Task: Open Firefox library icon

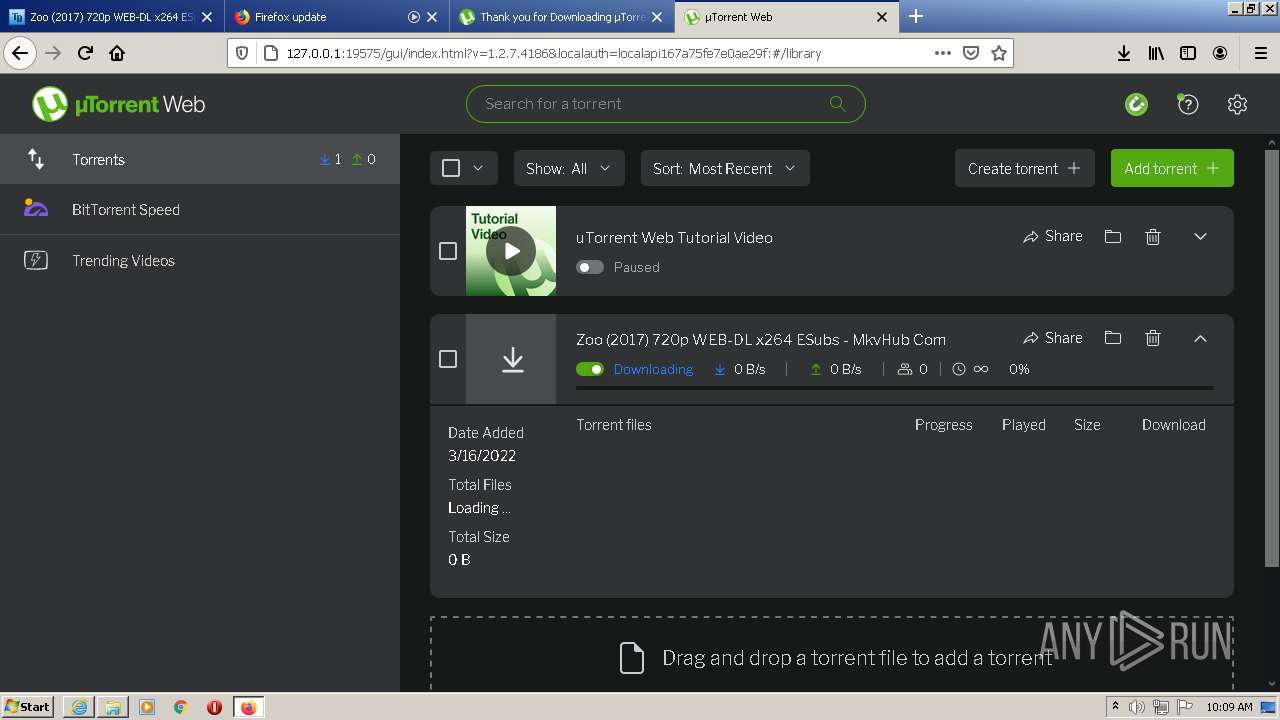Action: point(1156,53)
